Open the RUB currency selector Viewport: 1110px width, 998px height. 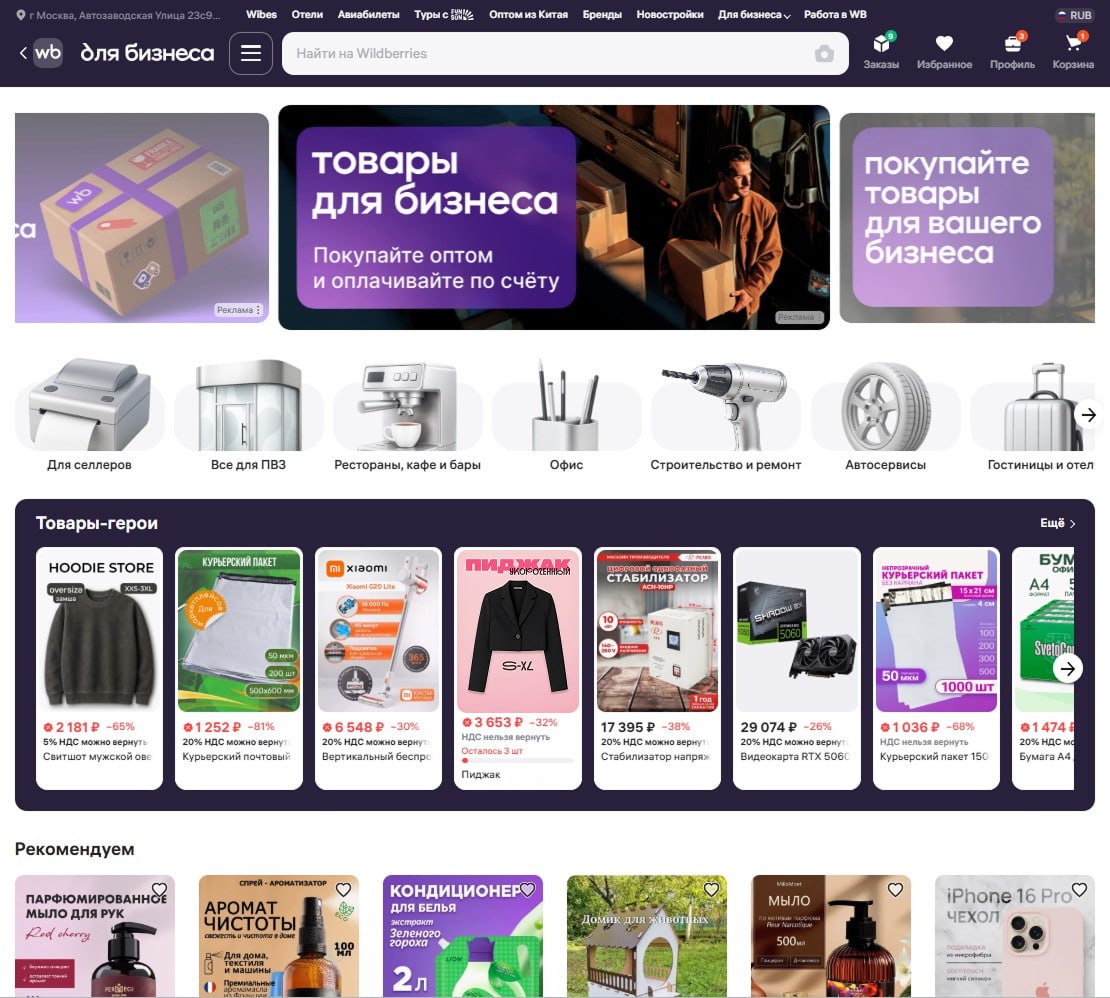pos(1074,15)
